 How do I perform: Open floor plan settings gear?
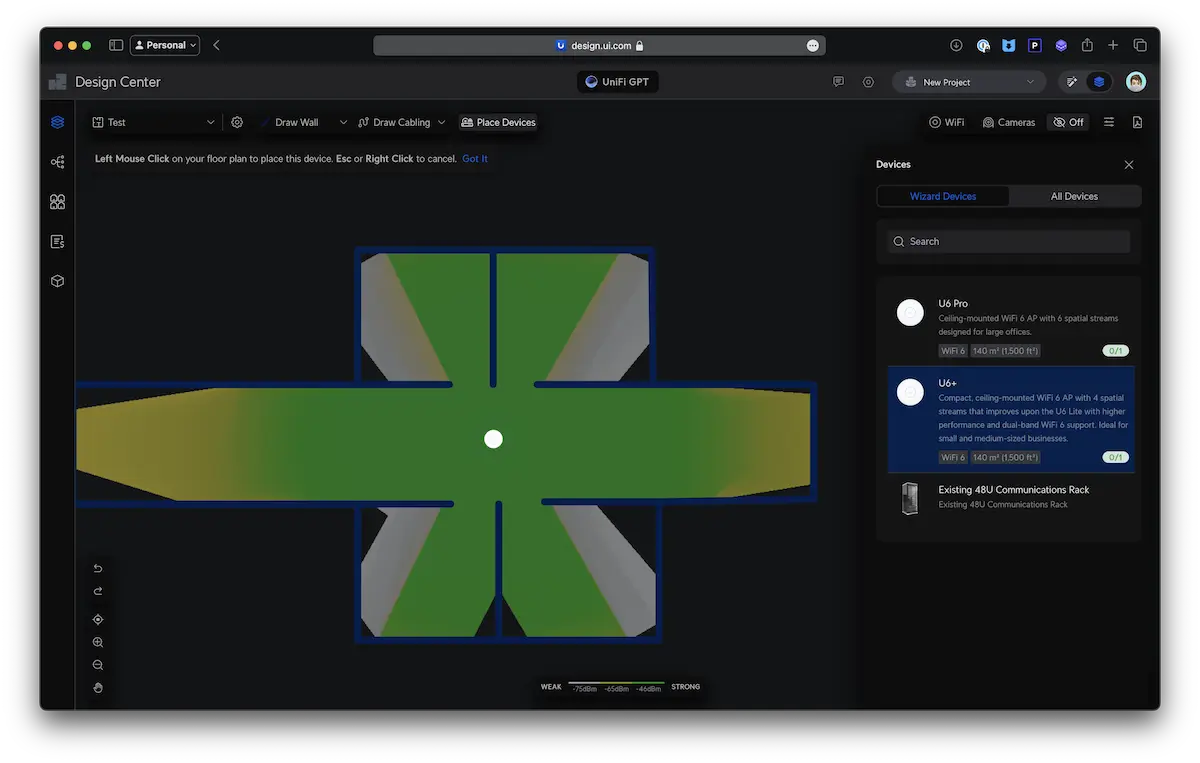tap(237, 122)
